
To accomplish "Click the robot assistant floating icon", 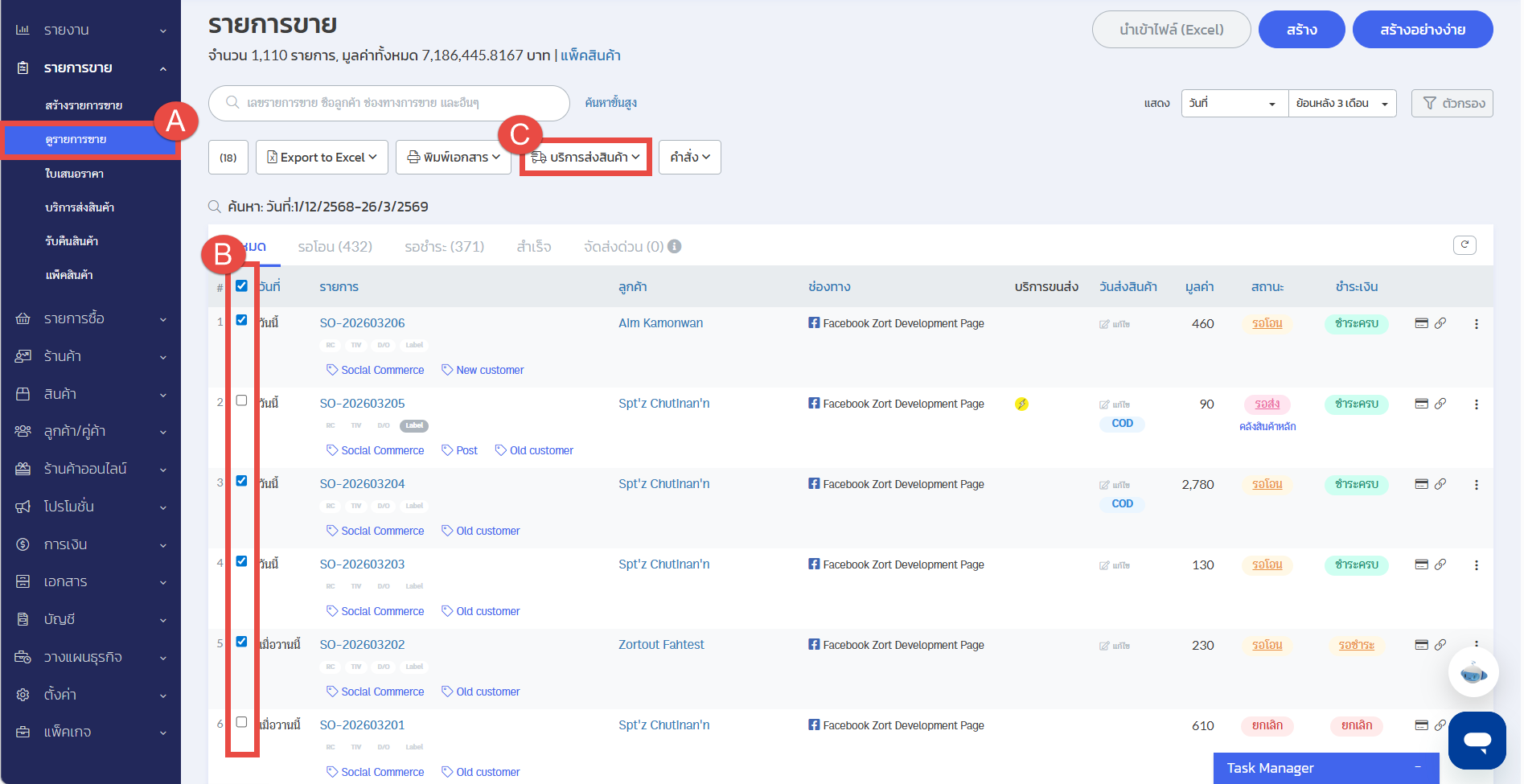I will coord(1473,671).
